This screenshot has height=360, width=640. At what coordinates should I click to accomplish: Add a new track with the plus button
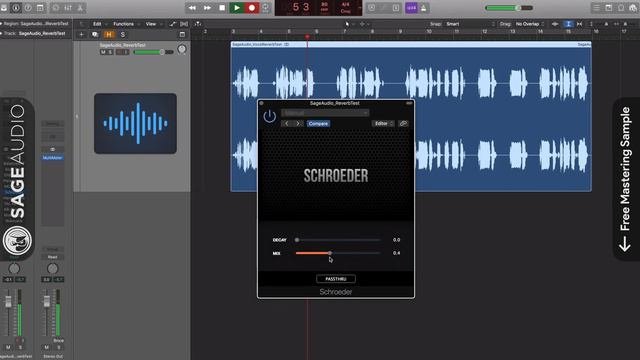click(81, 35)
